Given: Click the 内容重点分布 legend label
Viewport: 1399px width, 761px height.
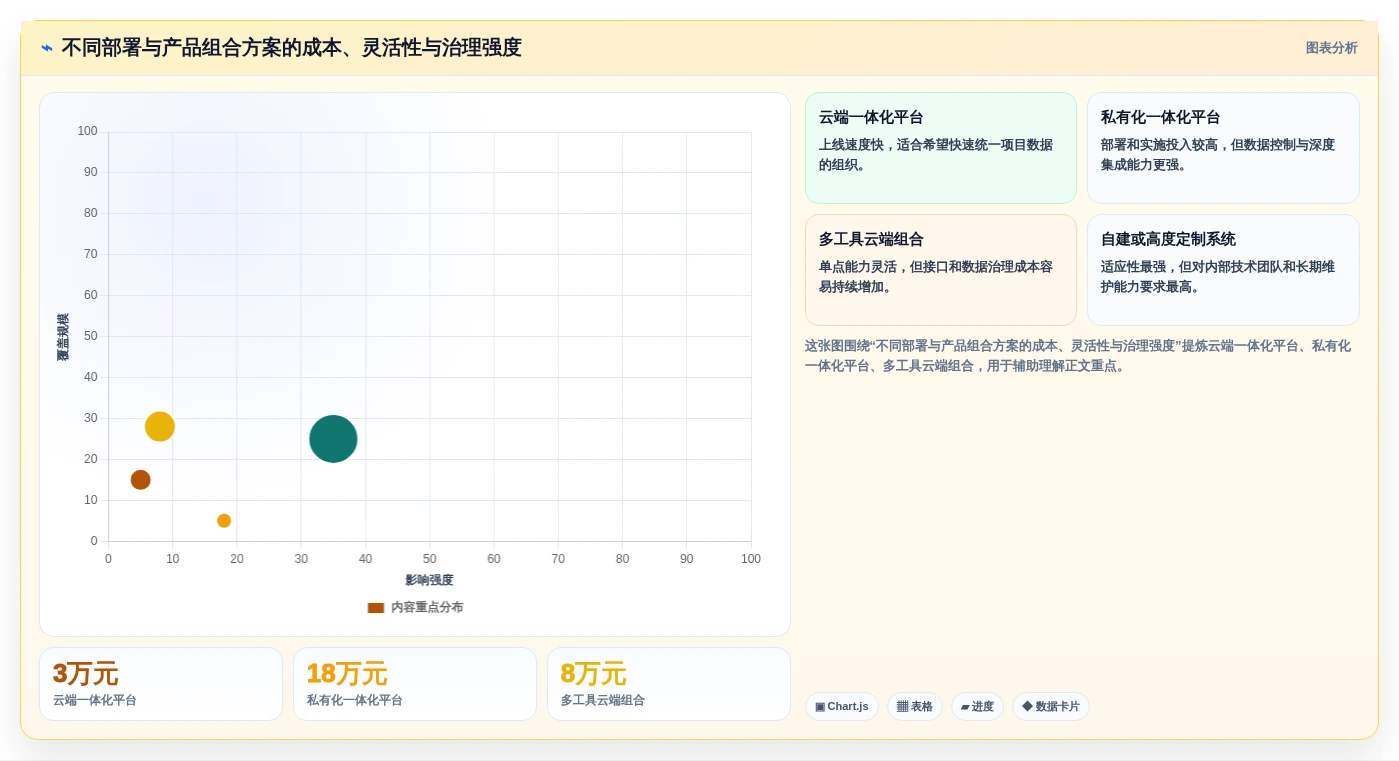Looking at the screenshot, I should pyautogui.click(x=427, y=608).
